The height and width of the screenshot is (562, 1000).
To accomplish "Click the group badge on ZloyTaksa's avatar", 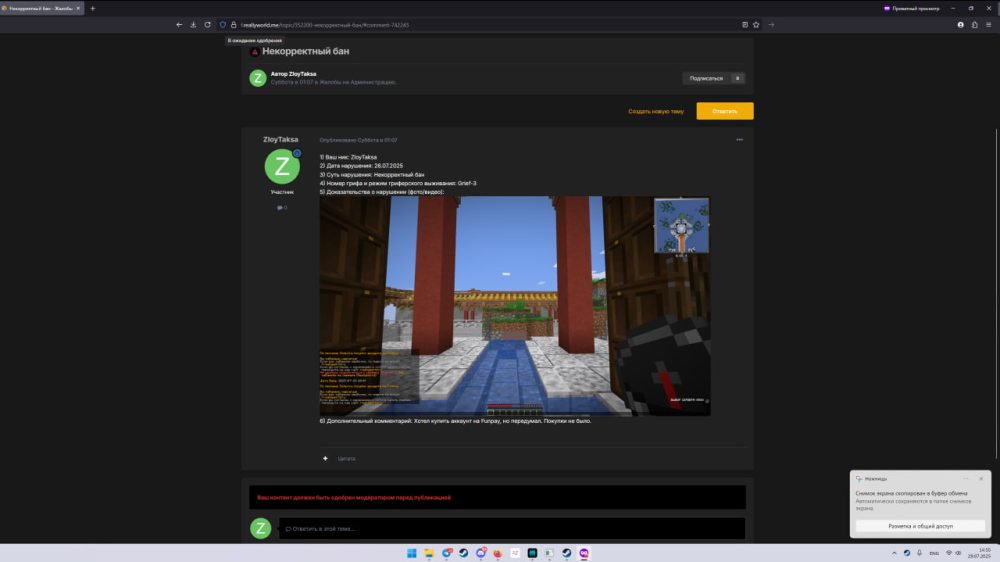I will point(297,153).
